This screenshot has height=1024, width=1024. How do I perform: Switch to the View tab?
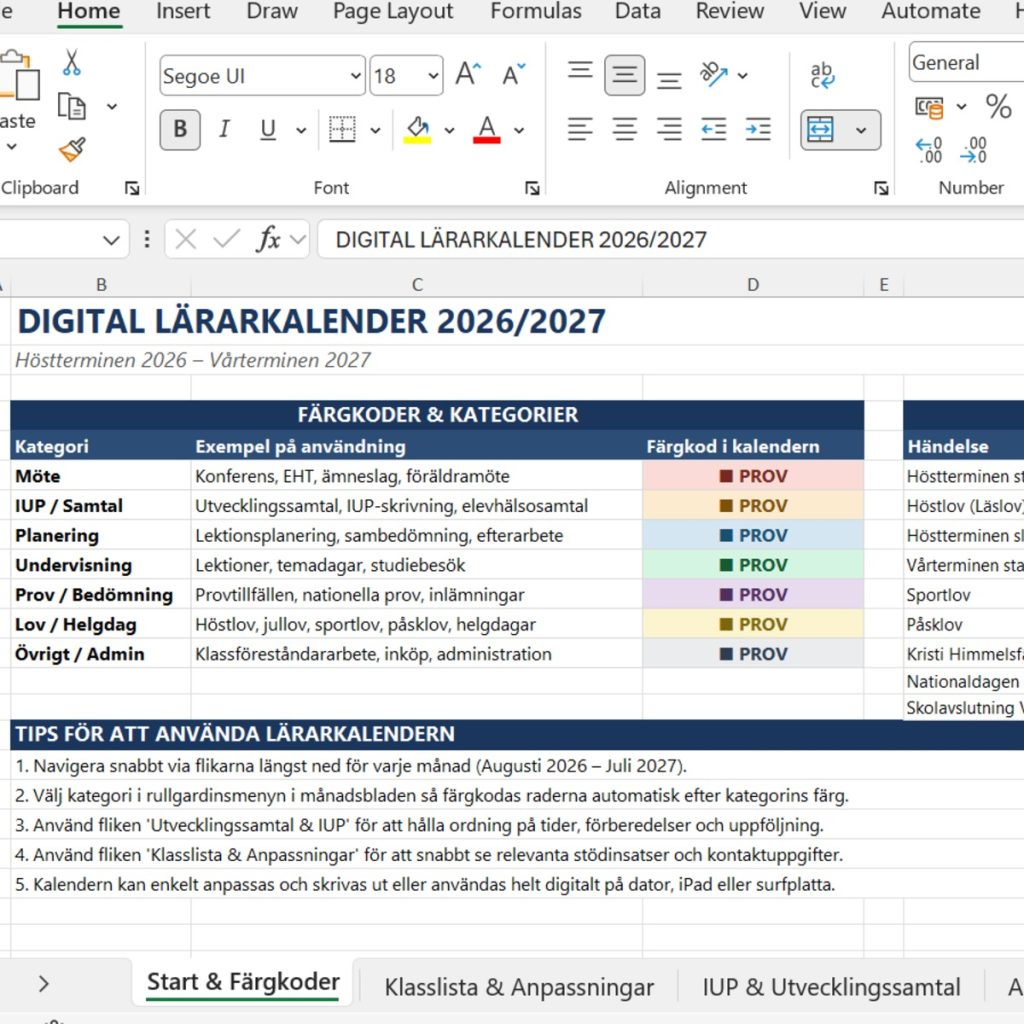click(823, 11)
